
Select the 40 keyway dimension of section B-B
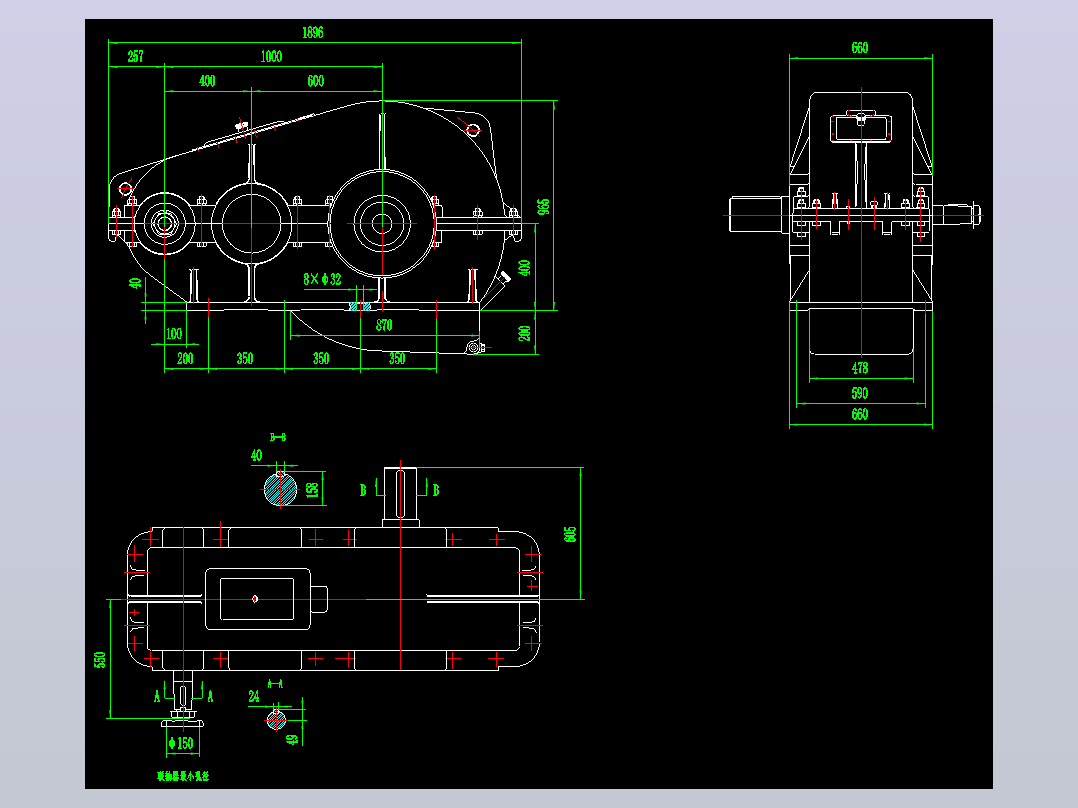[256, 455]
